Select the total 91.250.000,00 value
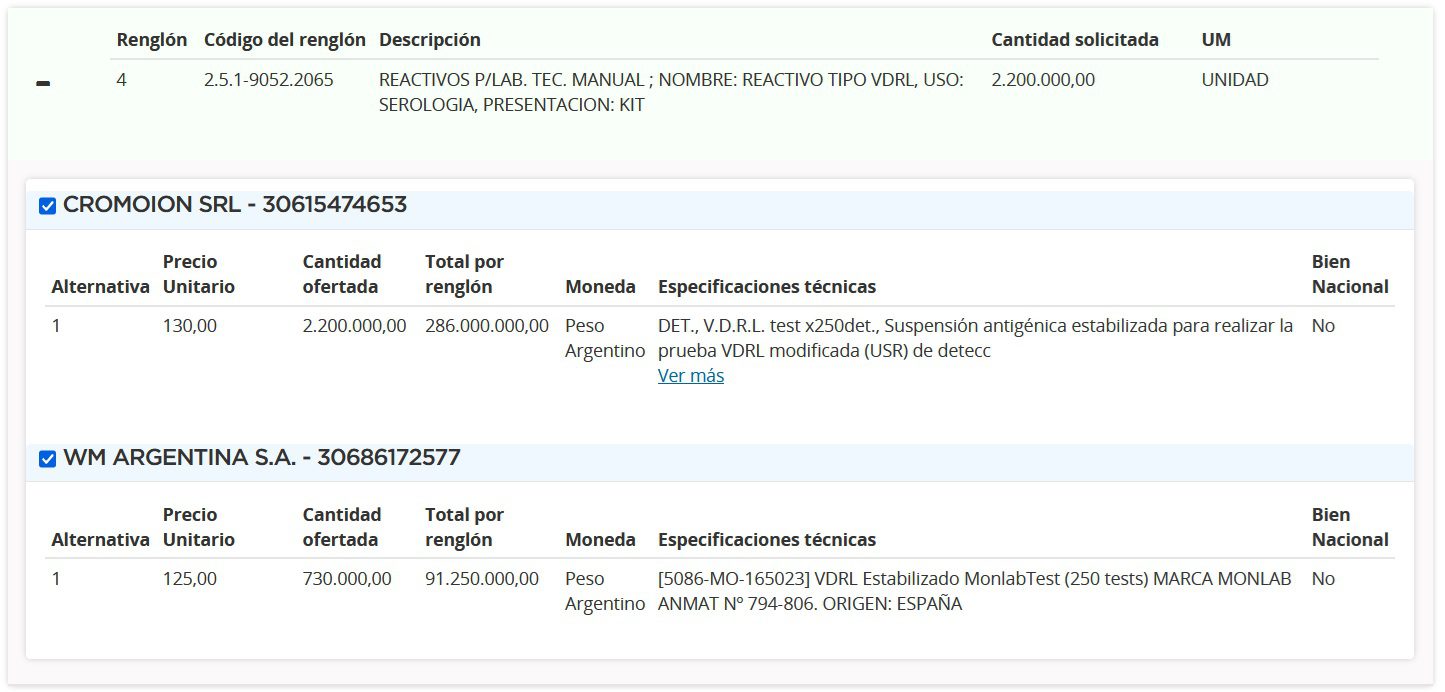Image resolution: width=1445 pixels, height=692 pixels. coord(481,579)
